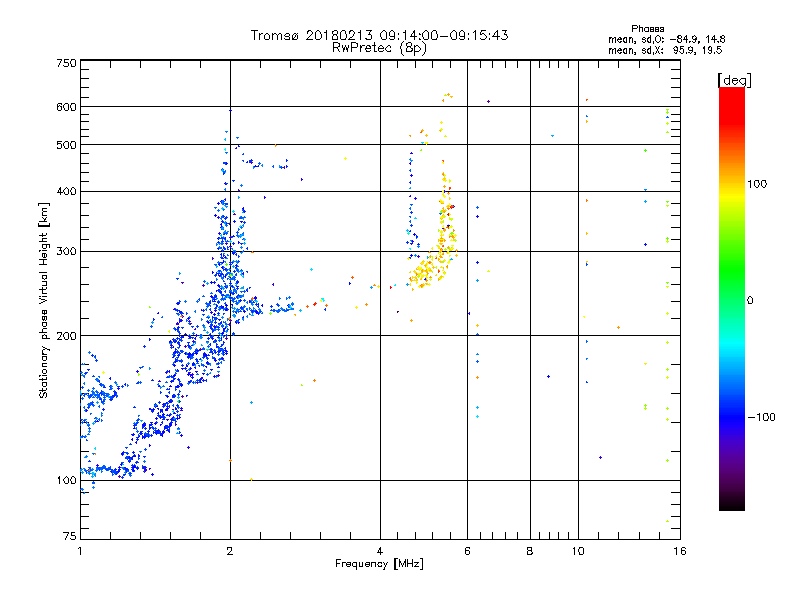This screenshot has height=600, width=800.
Task: Click the y-axis '750' tick label
Action: pos(66,63)
